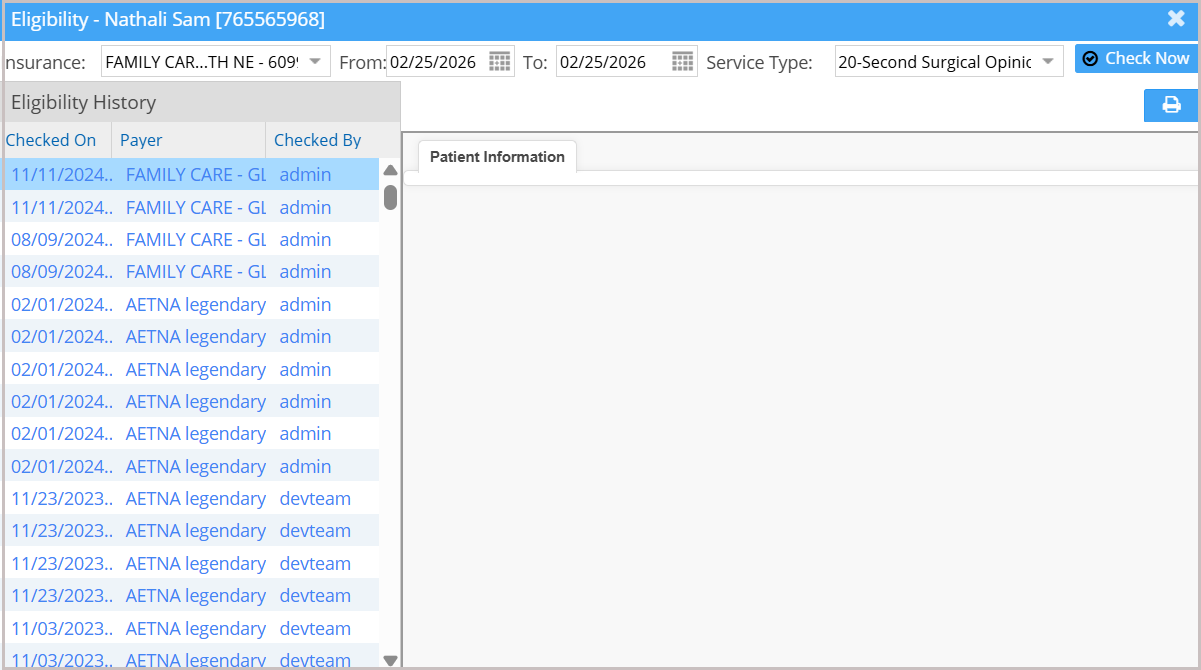
Task: Click the Check Now button
Action: tap(1135, 59)
